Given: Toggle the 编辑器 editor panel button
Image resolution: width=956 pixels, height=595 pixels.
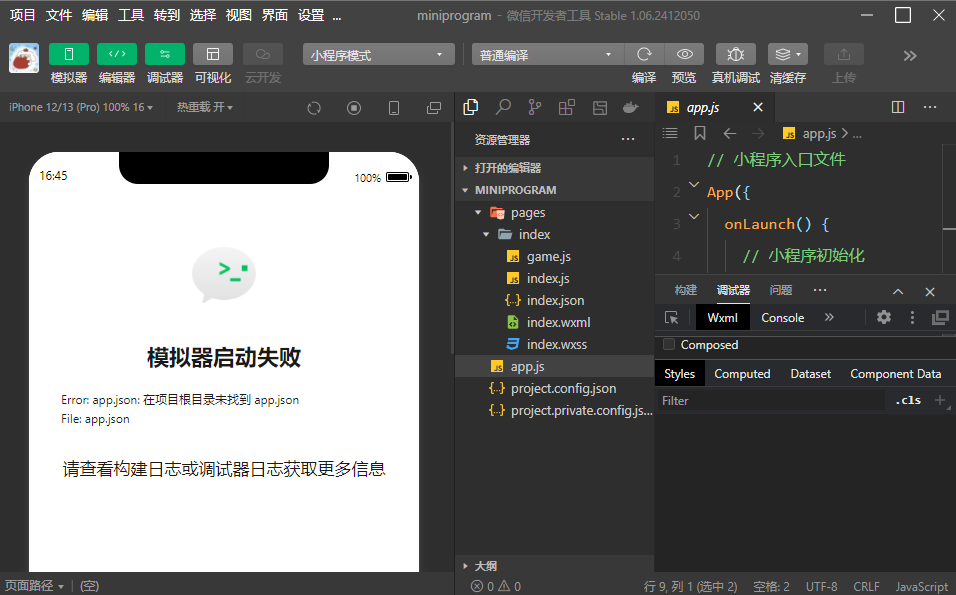Looking at the screenshot, I should [x=116, y=54].
